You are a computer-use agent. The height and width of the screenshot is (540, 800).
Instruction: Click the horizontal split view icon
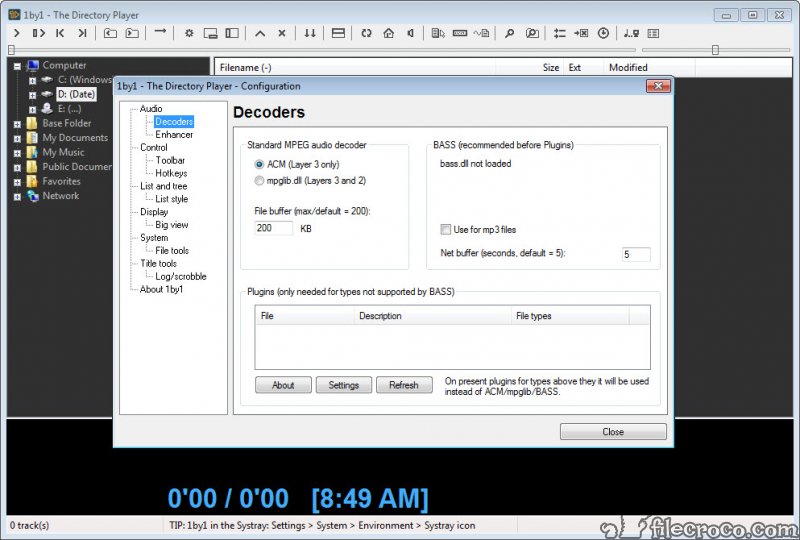click(x=338, y=33)
